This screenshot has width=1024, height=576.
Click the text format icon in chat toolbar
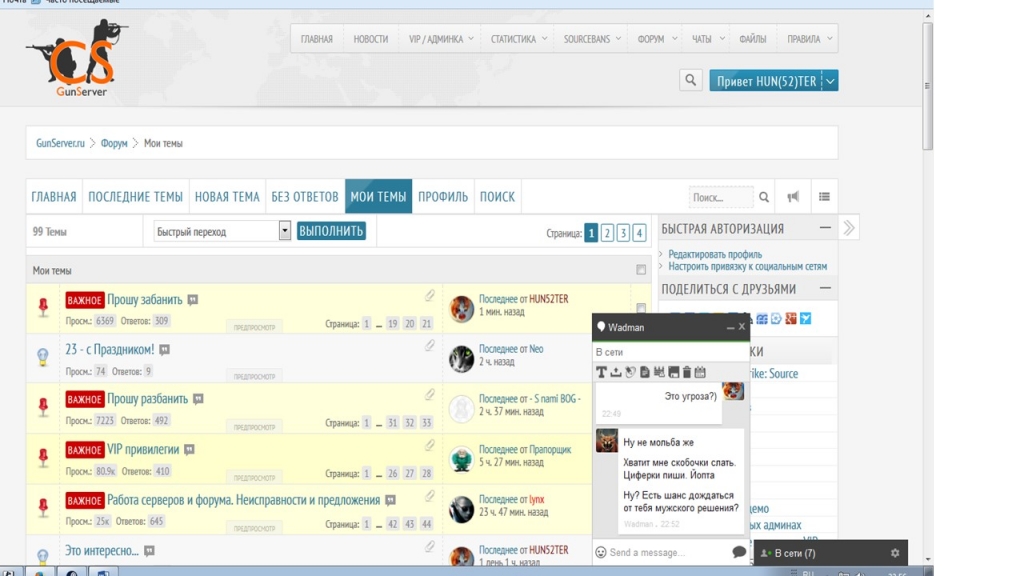(x=602, y=372)
